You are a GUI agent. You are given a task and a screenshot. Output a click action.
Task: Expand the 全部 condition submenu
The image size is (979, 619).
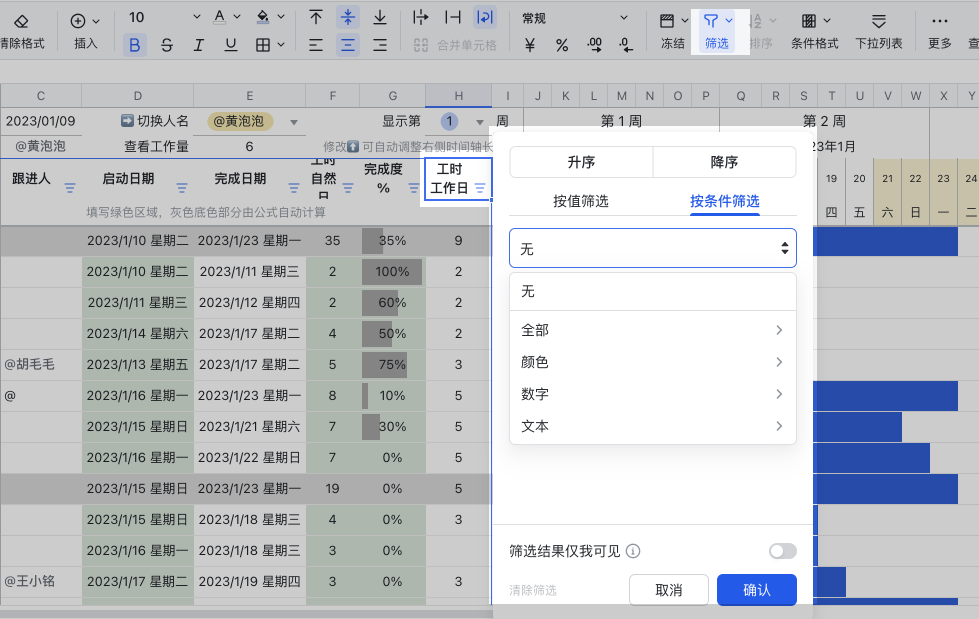click(x=653, y=330)
